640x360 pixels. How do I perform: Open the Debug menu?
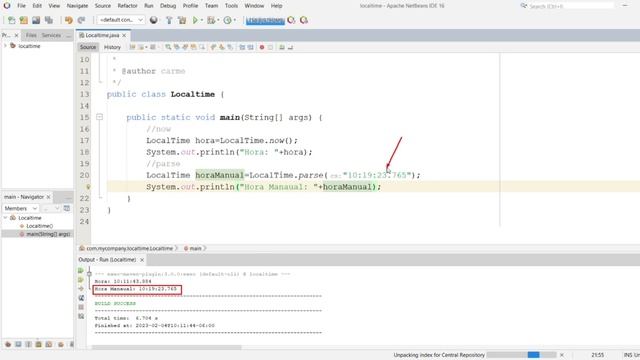click(168, 6)
